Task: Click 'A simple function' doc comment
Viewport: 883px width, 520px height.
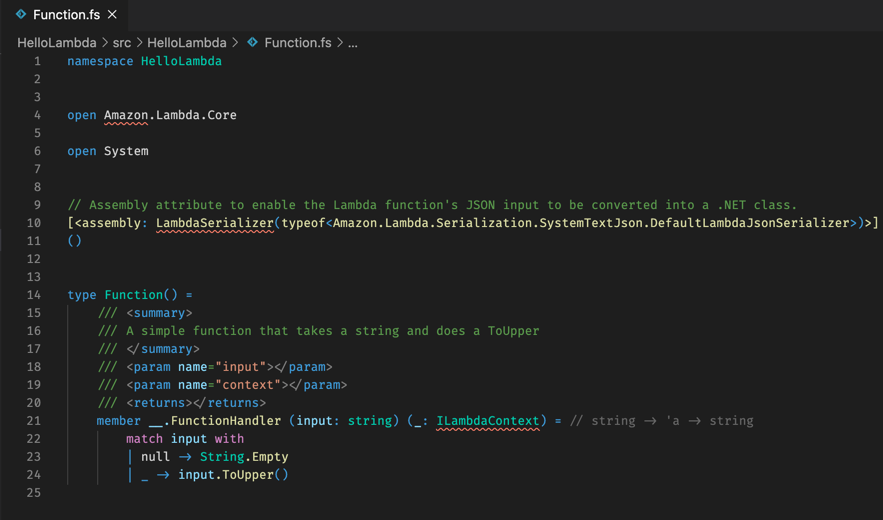Action: (332, 331)
